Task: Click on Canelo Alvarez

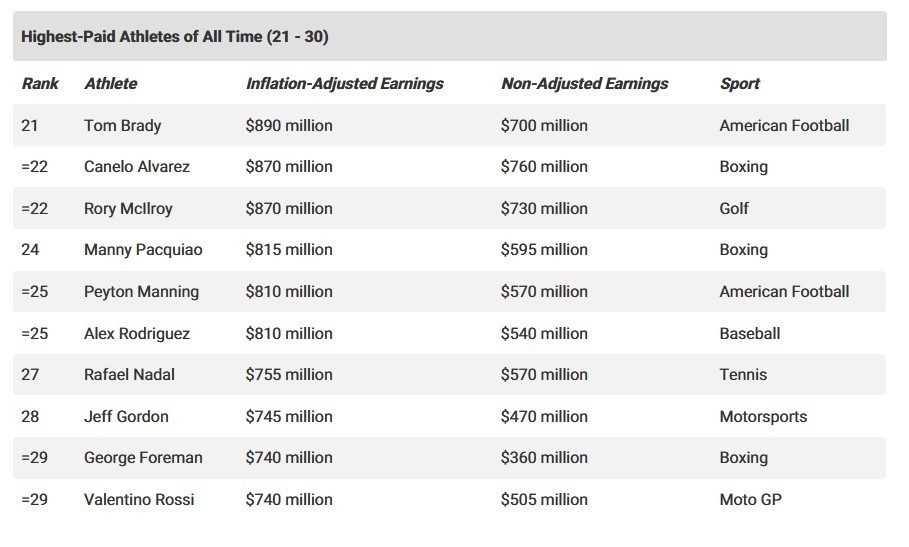Action: [x=136, y=167]
